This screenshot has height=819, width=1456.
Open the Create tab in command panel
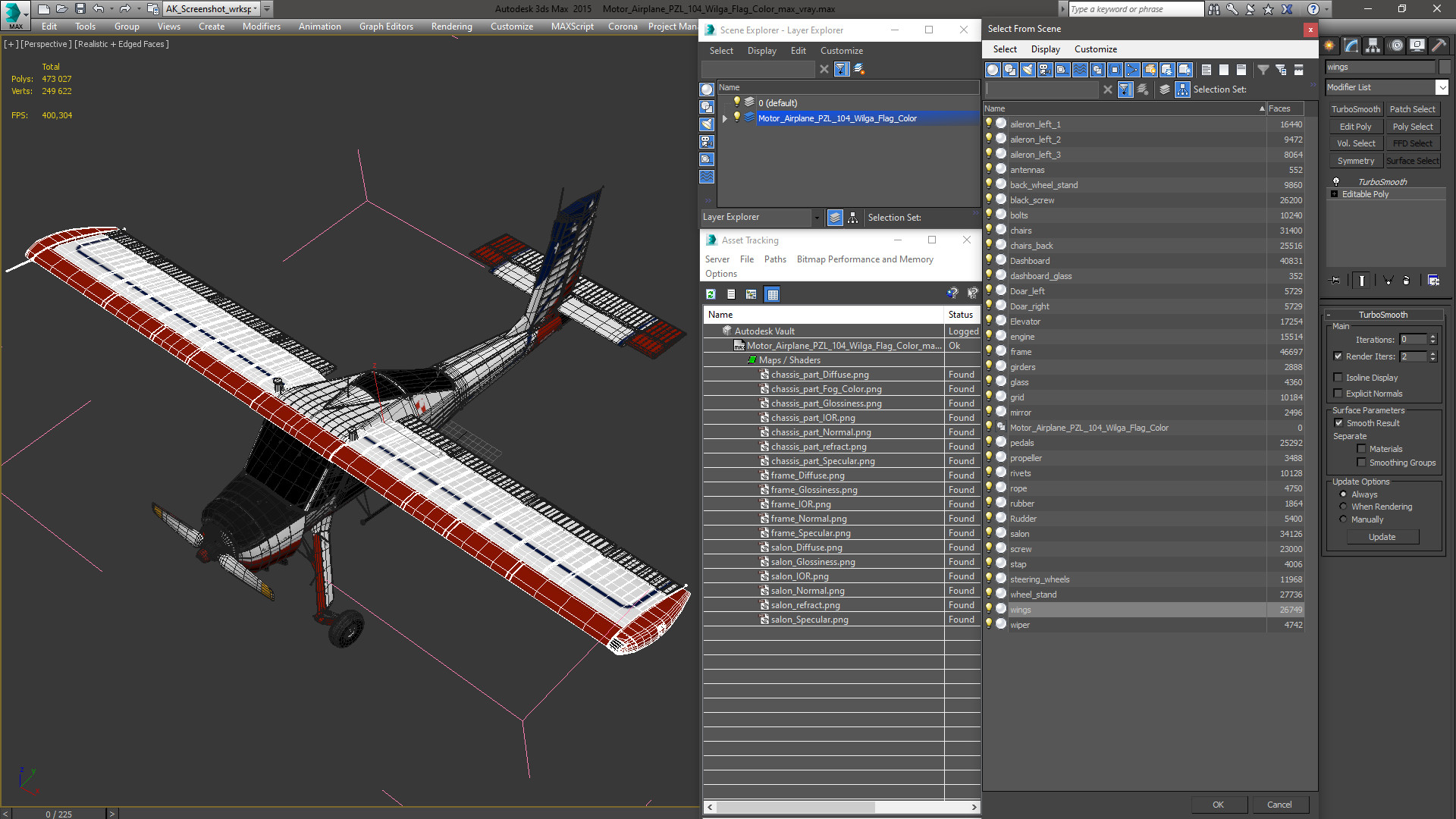pos(1329,45)
